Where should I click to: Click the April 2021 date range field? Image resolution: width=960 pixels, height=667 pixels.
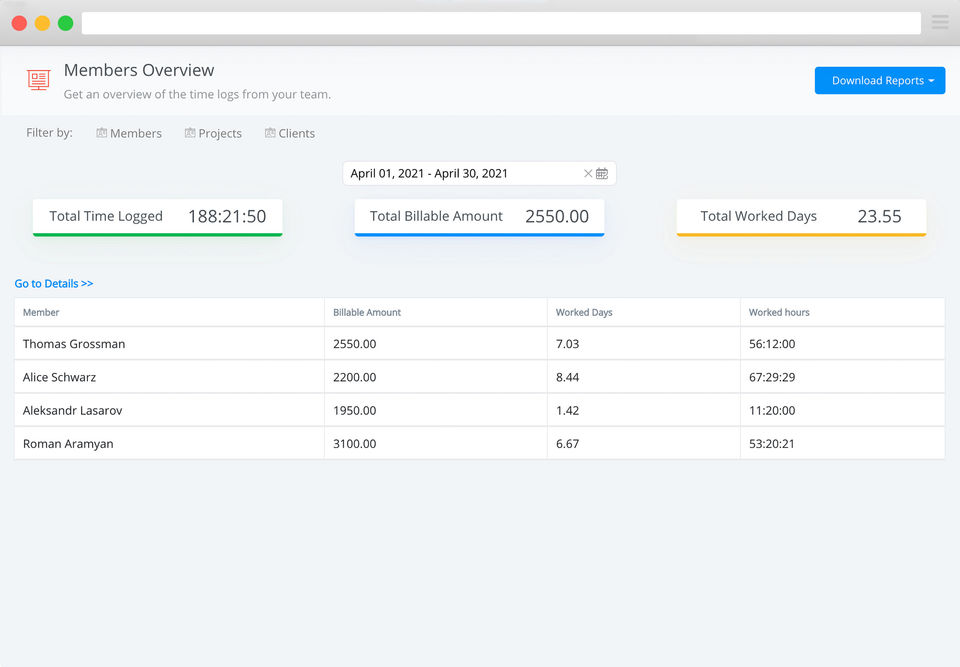[460, 174]
